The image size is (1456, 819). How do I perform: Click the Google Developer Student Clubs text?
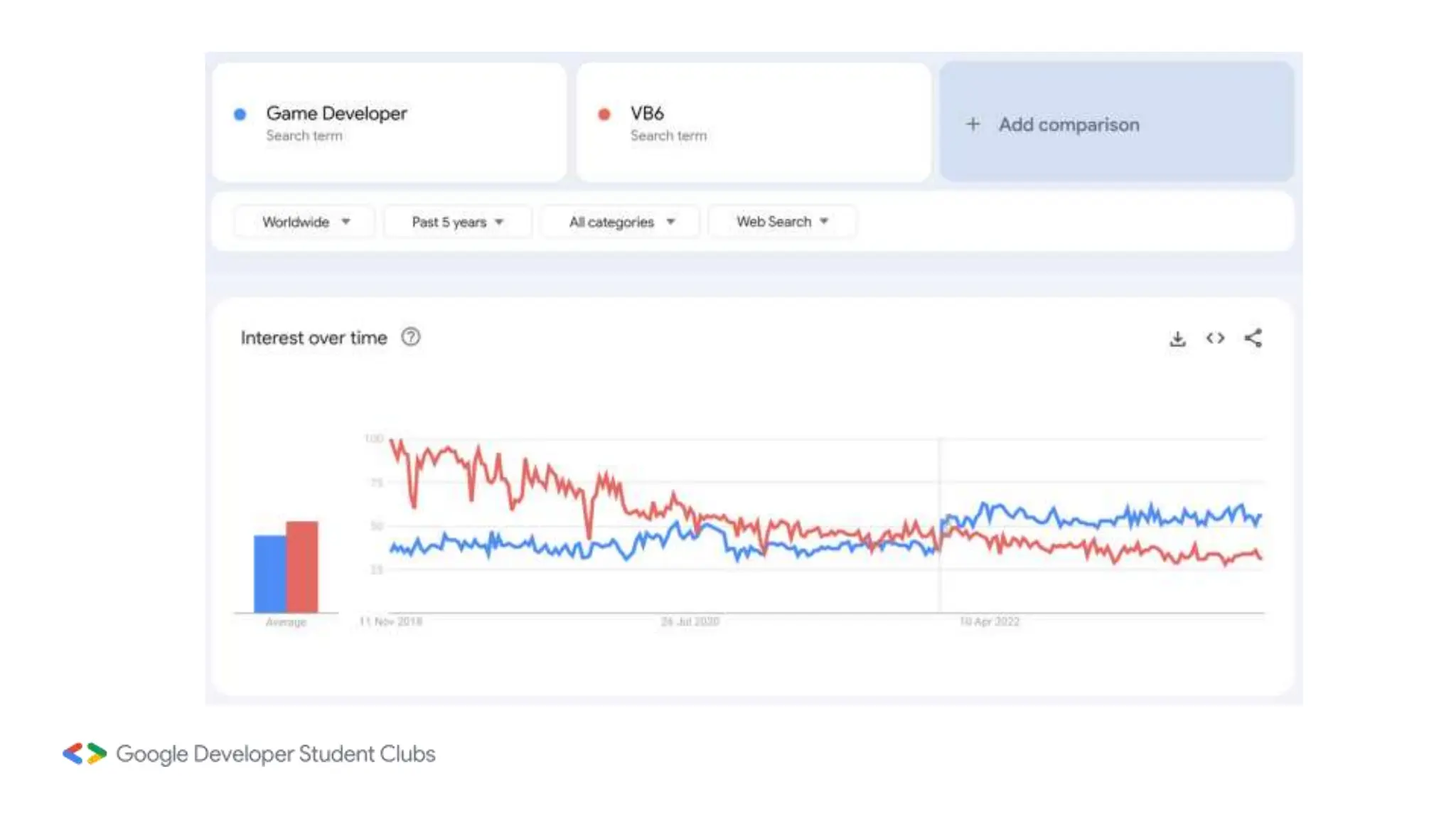(276, 754)
